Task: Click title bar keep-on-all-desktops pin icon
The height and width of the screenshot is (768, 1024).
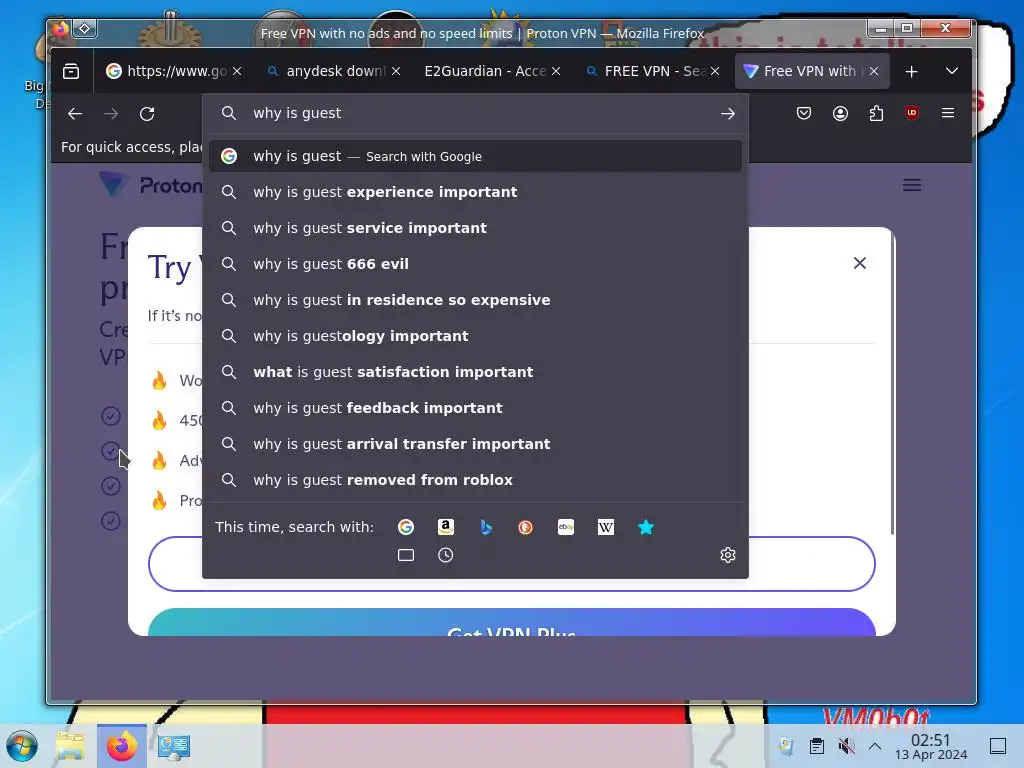Action: (85, 29)
